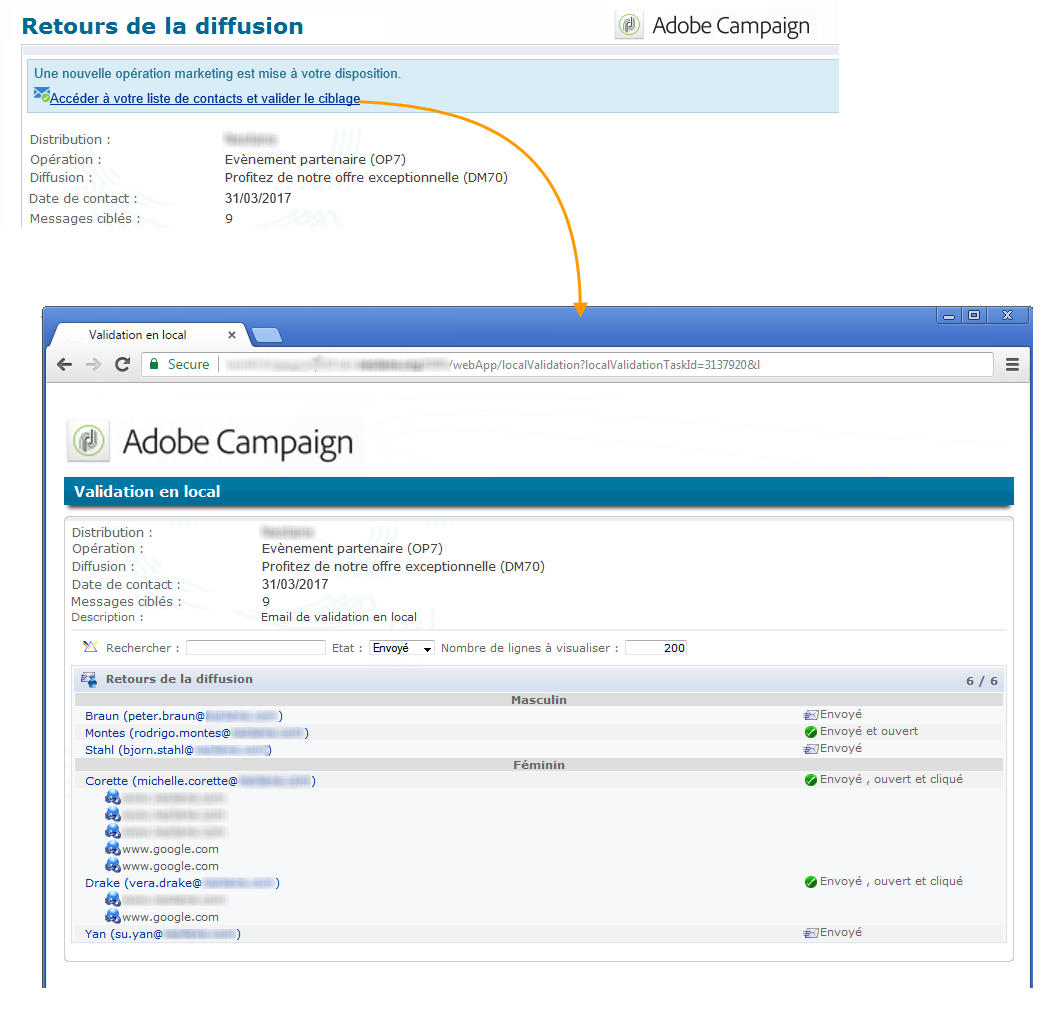Open Yan (su.yan) recipient entry
Image resolution: width=1058 pixels, height=1027 pixels.
(163, 934)
